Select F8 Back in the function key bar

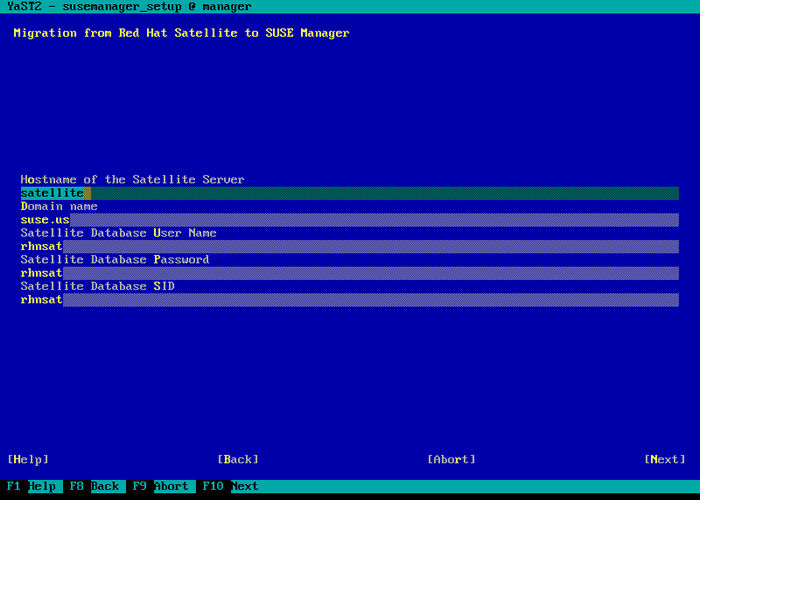pyautogui.click(x=94, y=486)
